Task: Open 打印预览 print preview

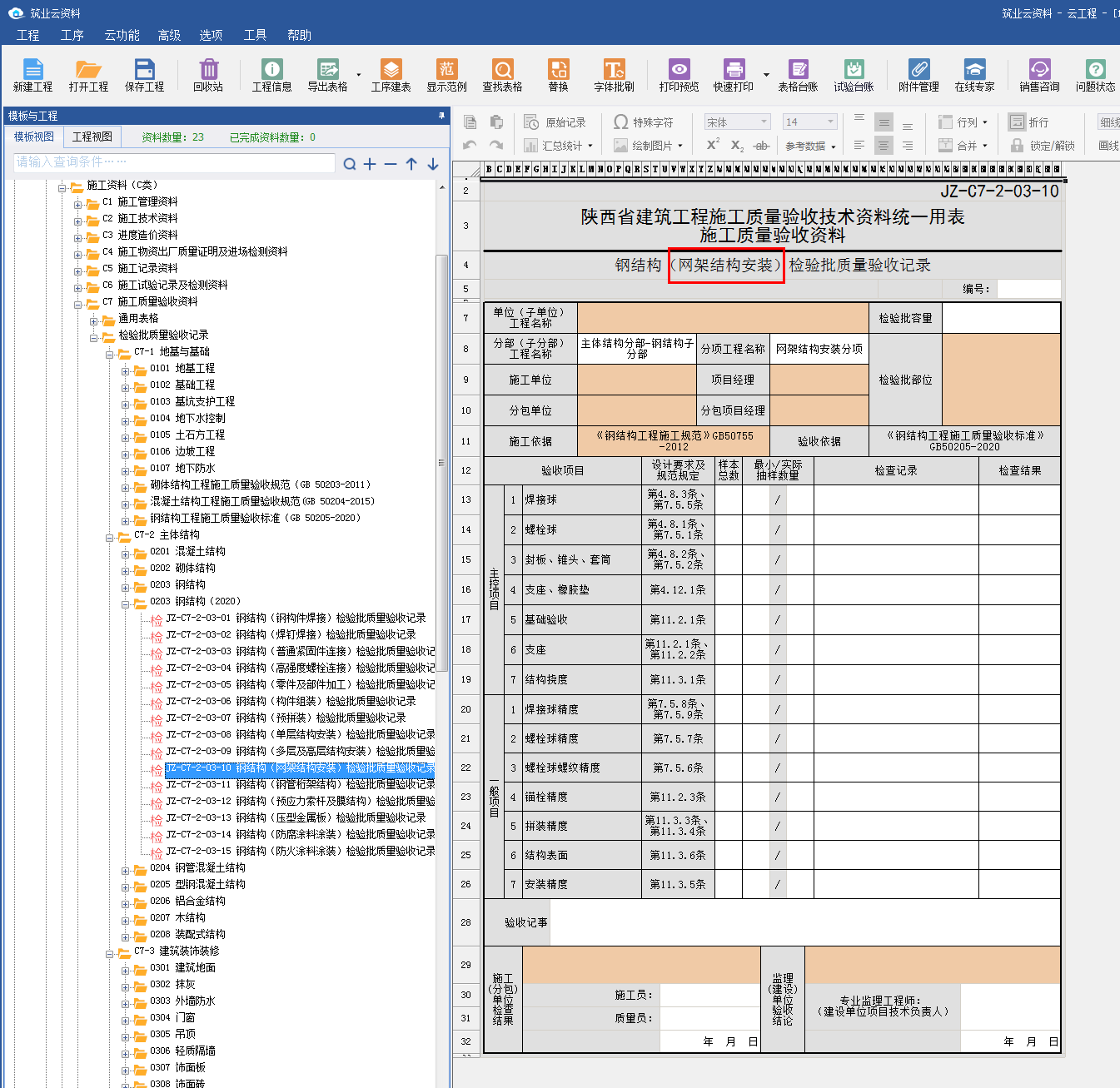Action: [679, 74]
